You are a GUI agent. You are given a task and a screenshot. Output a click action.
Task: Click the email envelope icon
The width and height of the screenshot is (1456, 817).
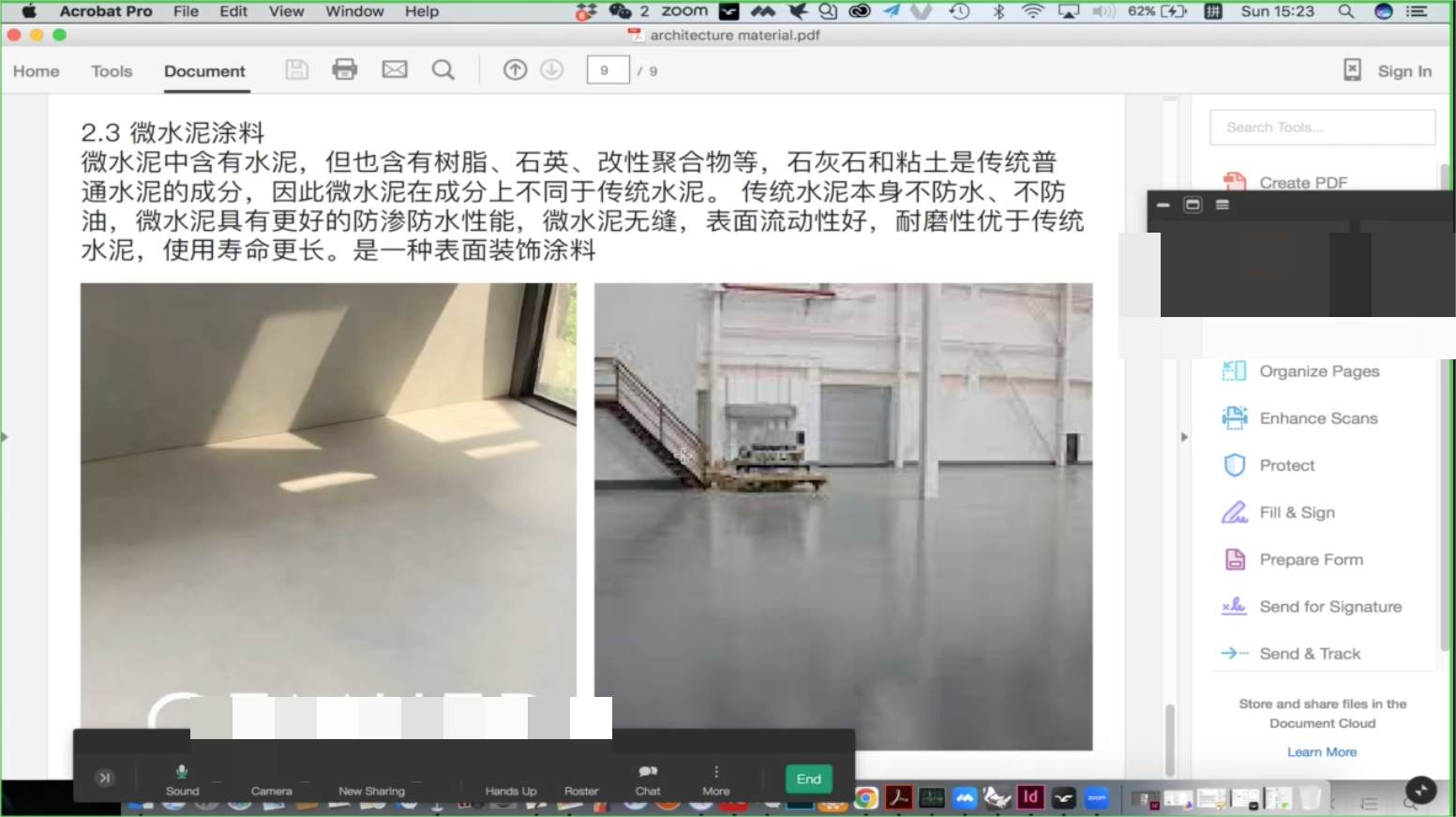pyautogui.click(x=395, y=70)
